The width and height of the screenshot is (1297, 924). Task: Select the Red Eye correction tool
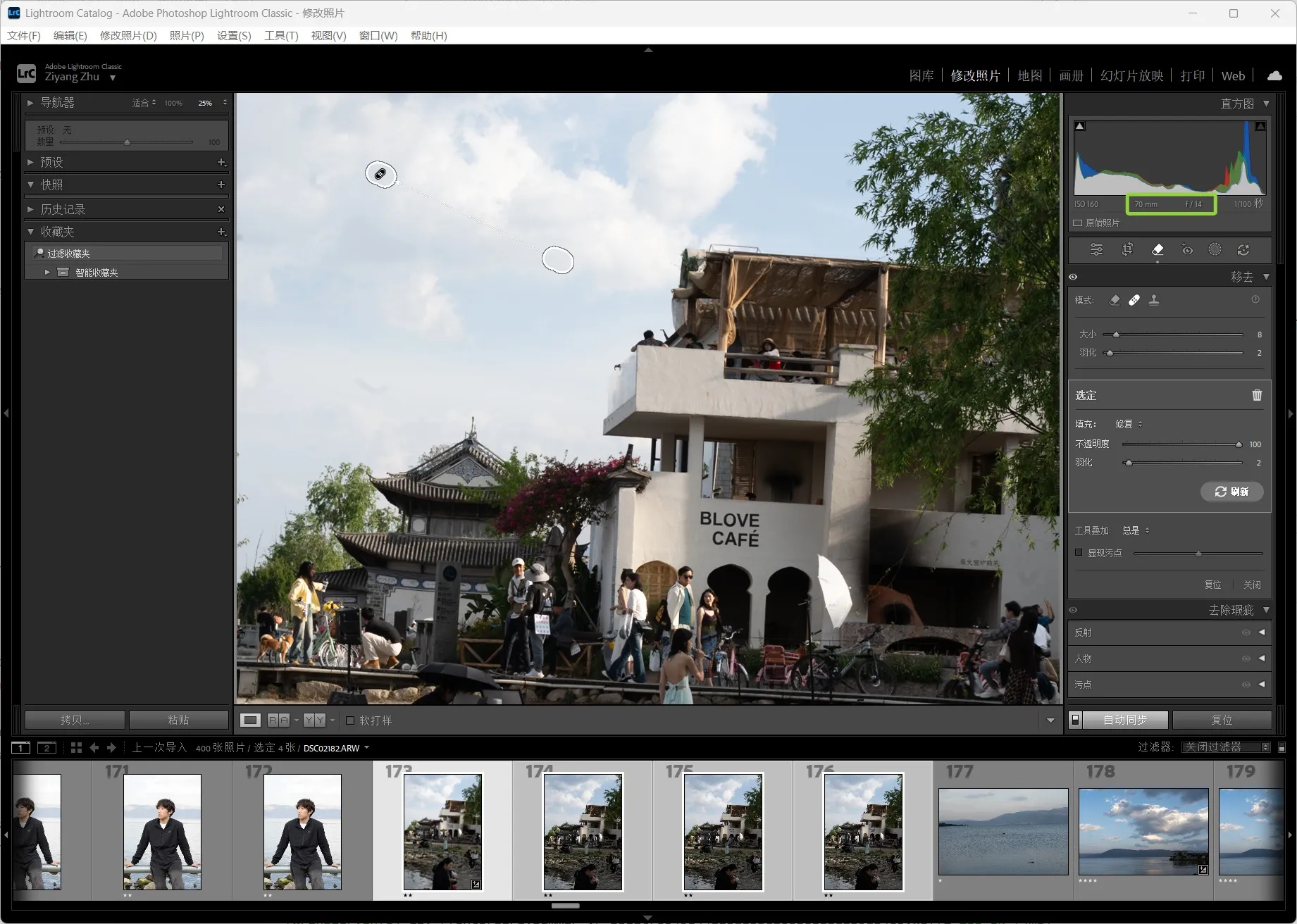pyautogui.click(x=1187, y=250)
